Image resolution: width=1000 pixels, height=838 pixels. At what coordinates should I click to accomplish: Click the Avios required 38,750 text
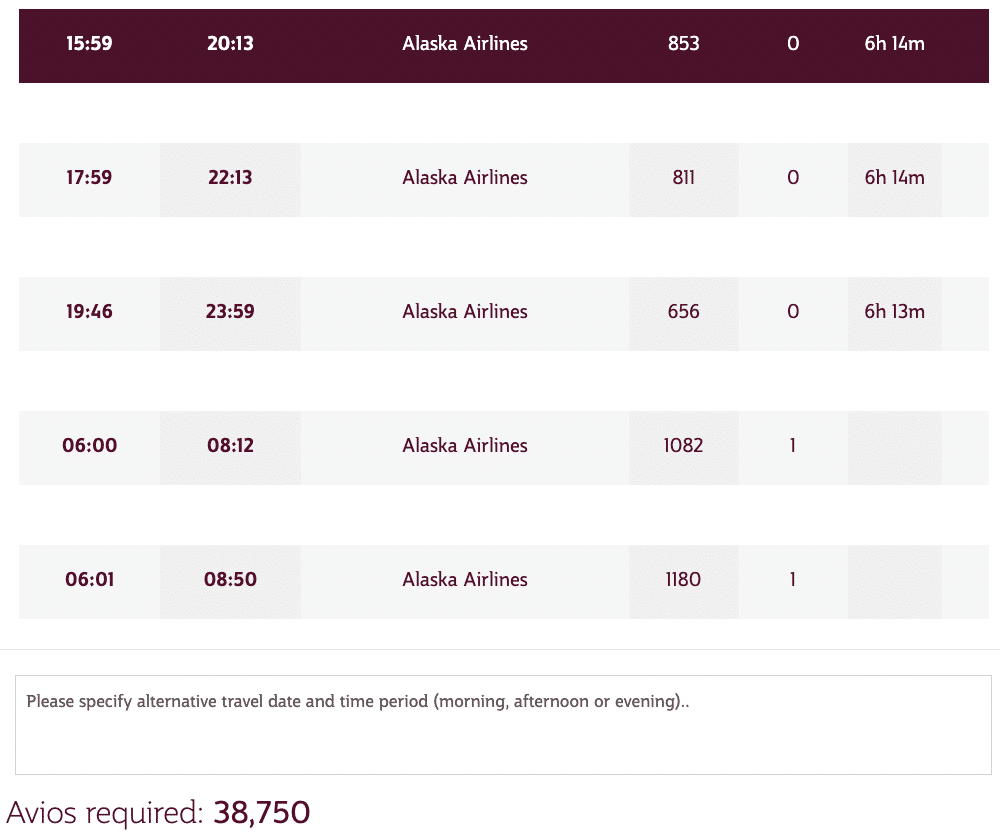click(x=158, y=813)
